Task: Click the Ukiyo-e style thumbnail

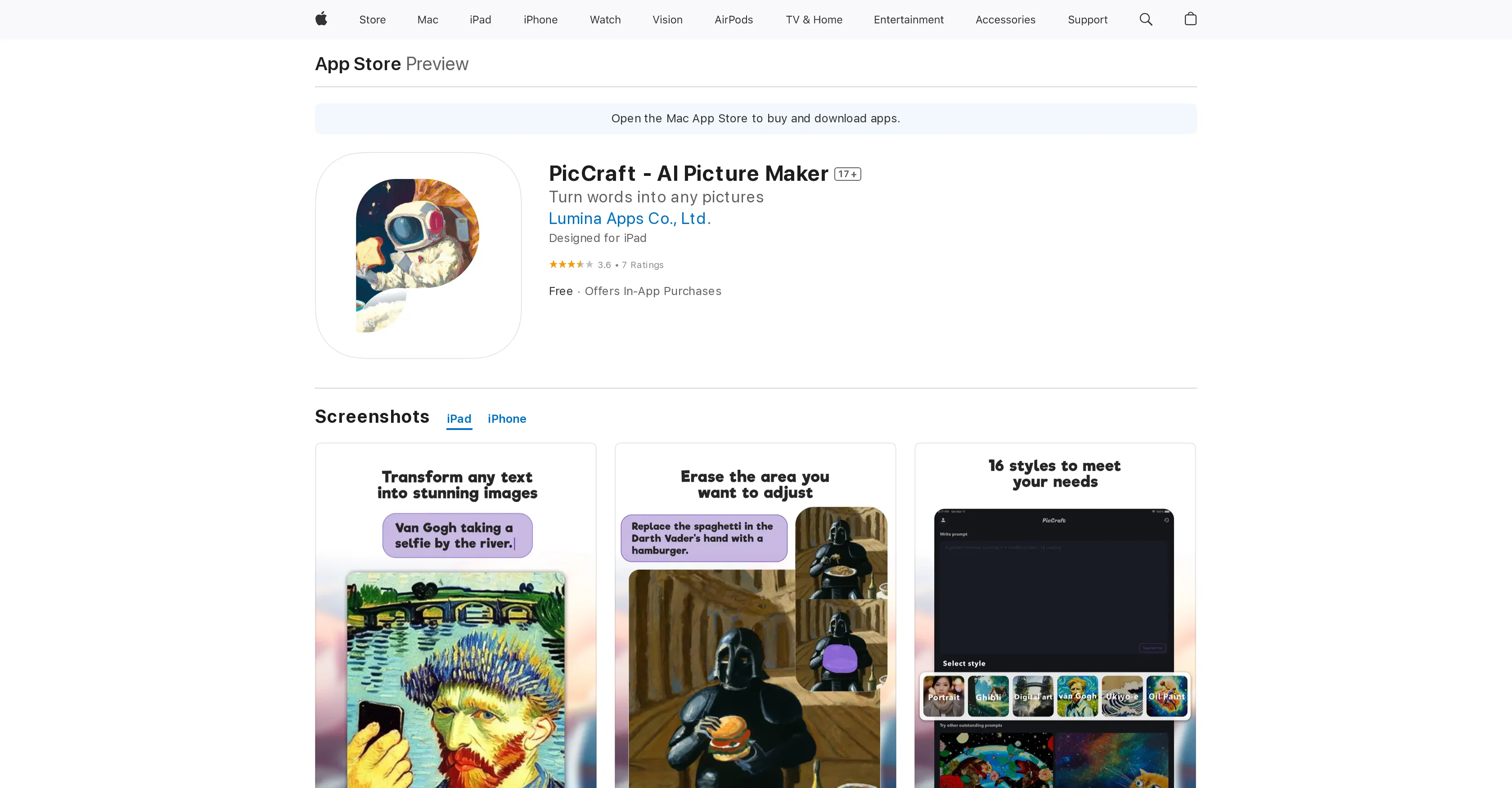Action: 1122,696
